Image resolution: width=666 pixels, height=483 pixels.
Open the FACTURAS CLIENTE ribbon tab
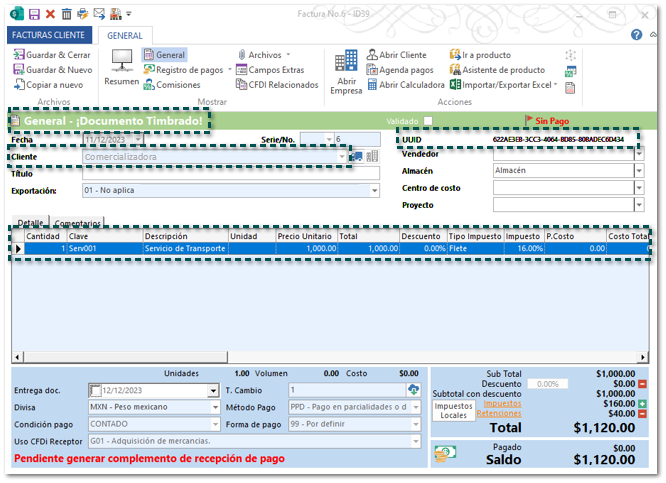pyautogui.click(x=48, y=34)
